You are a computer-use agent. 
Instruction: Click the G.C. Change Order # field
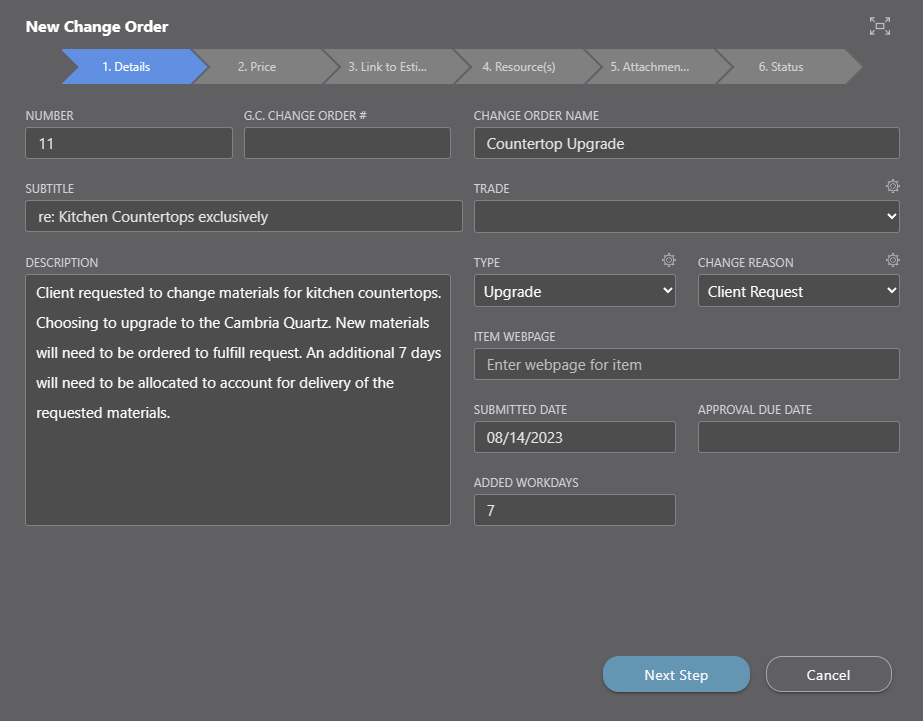tap(347, 144)
